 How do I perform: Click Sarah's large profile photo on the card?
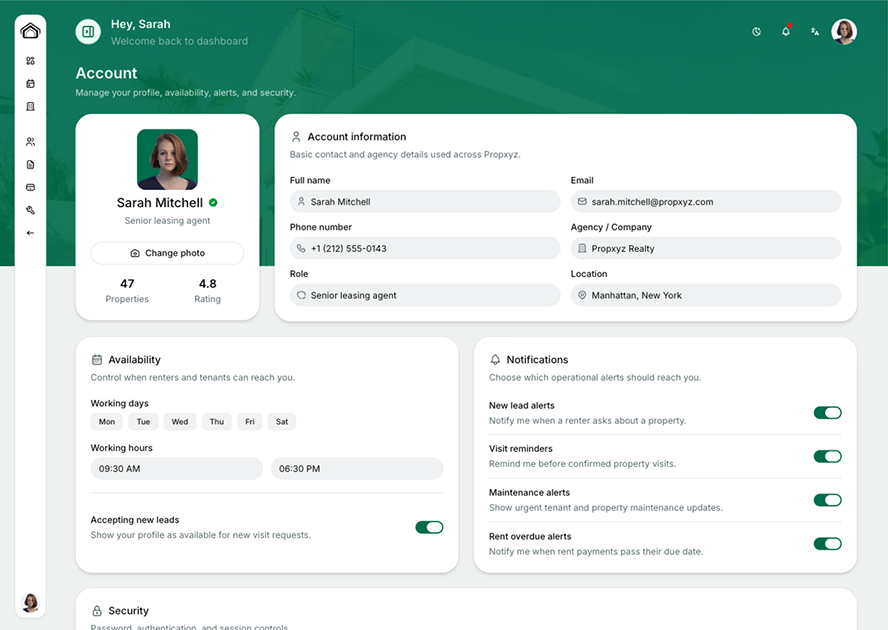coord(168,159)
